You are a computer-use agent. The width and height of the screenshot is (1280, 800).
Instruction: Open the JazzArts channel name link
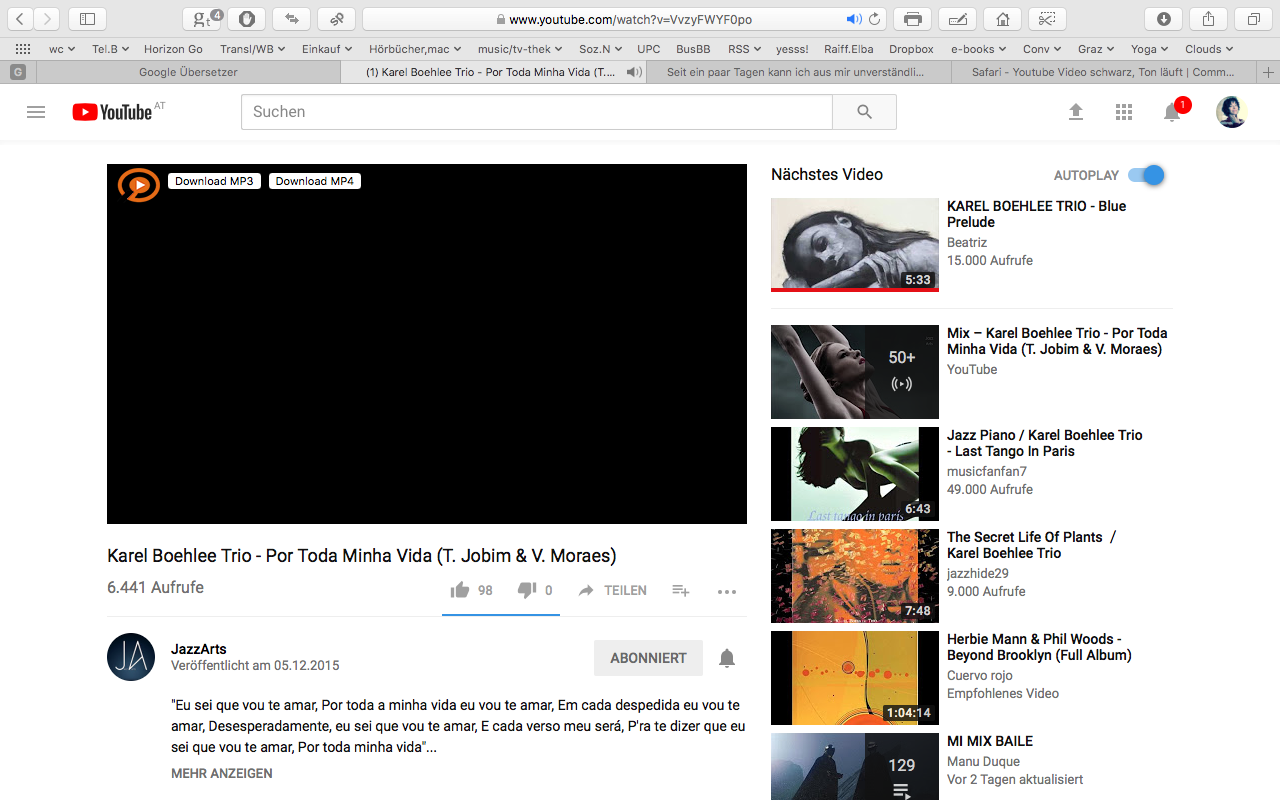pos(199,649)
